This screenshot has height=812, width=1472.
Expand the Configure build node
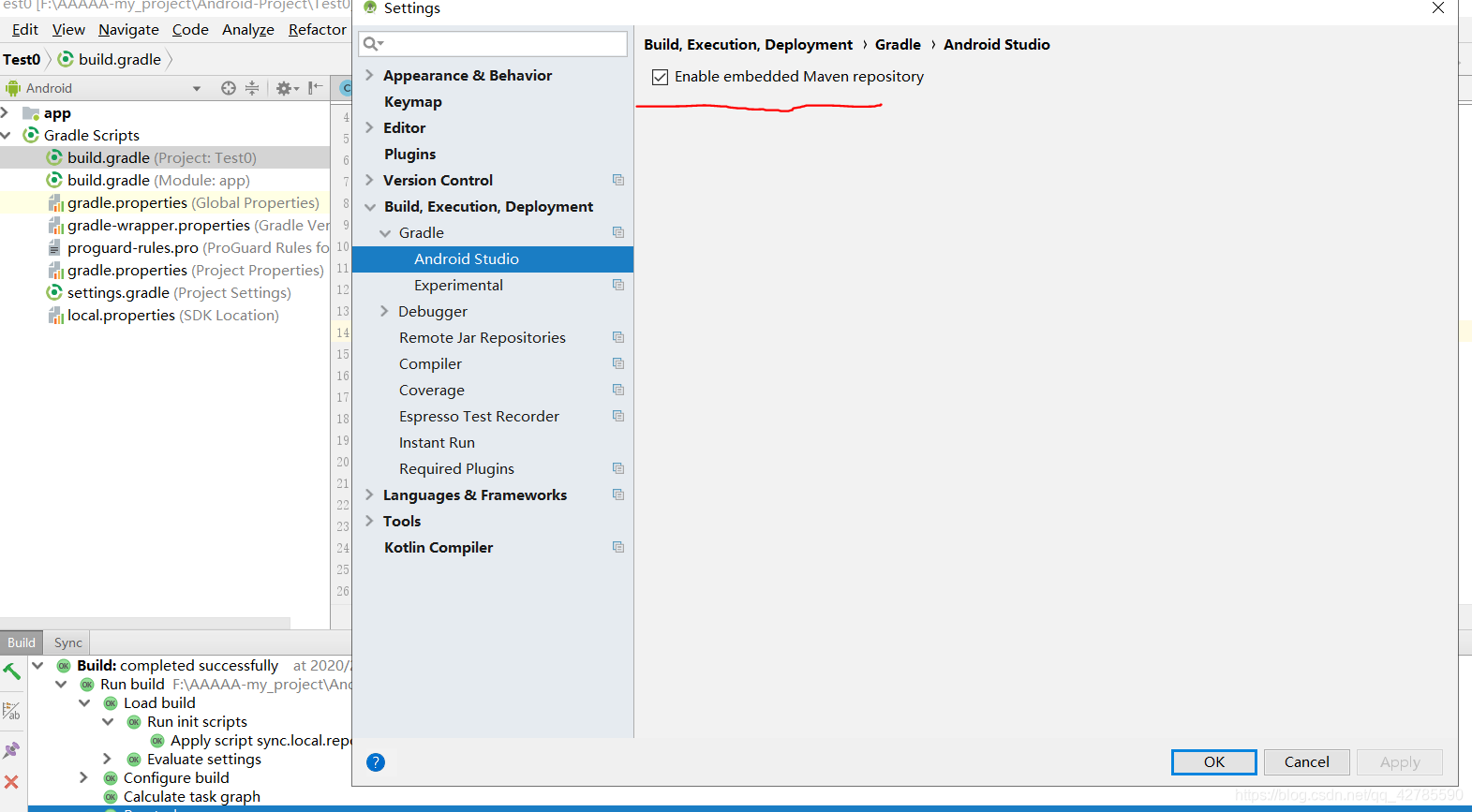84,777
